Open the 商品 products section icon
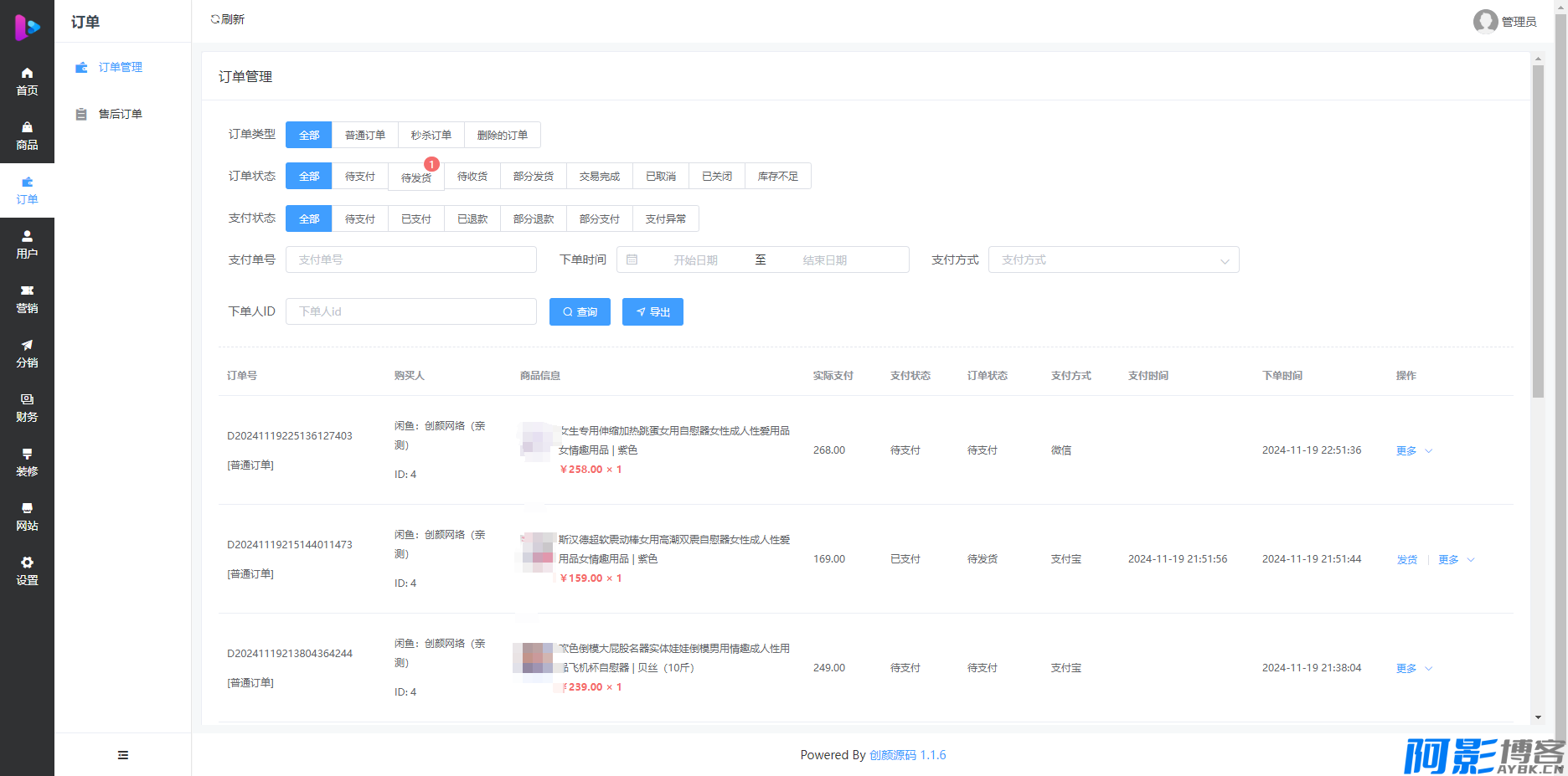 point(27,128)
